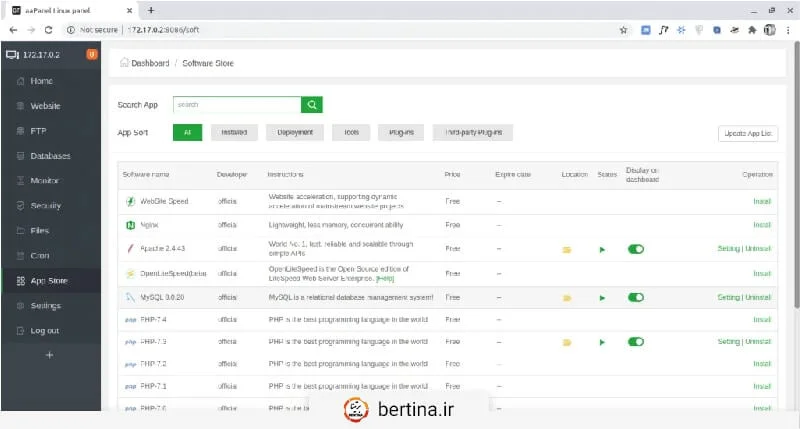
Task: Toggle Apache 2.4.43 display on dashboard switch
Action: 636,249
